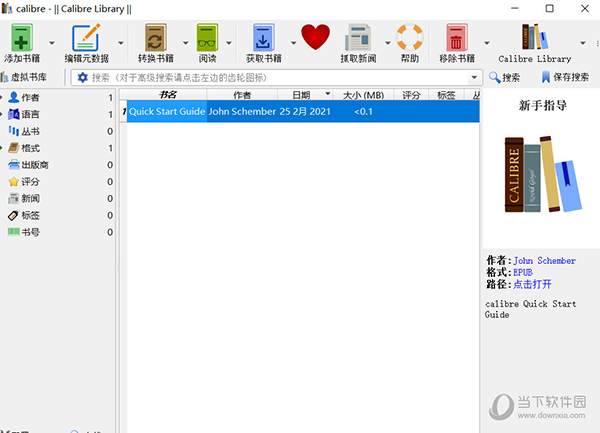Expand the Fetch news dropdown arrow

coord(388,43)
